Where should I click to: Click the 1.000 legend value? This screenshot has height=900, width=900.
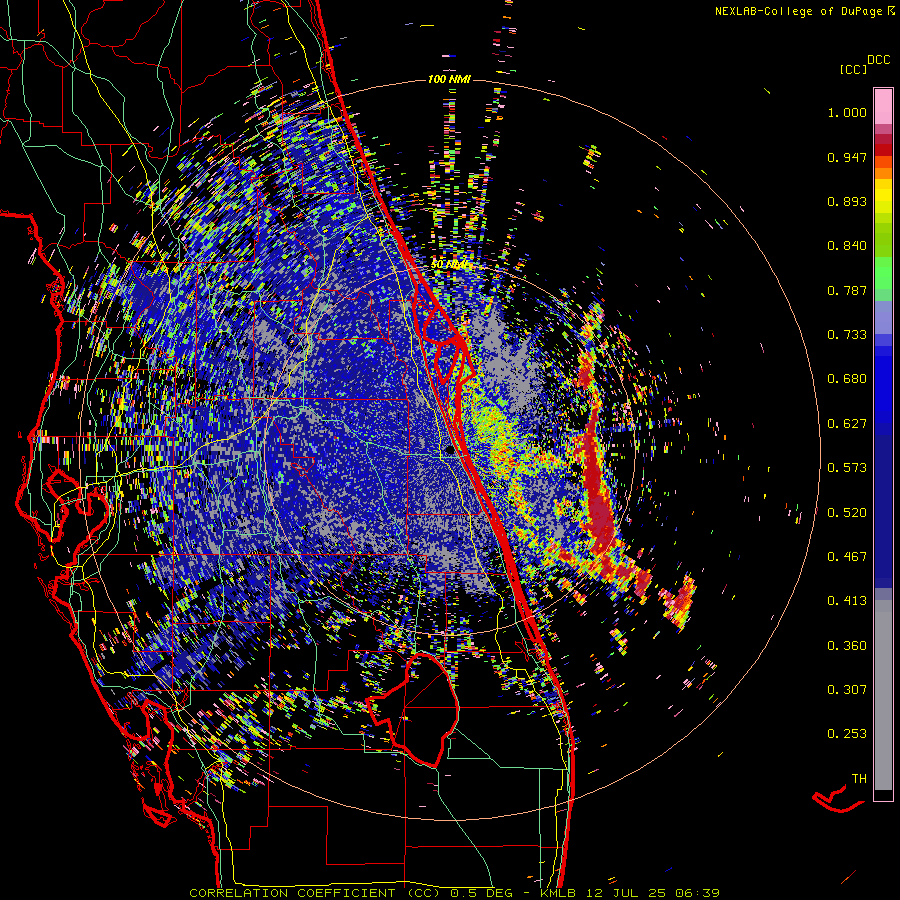pyautogui.click(x=847, y=112)
